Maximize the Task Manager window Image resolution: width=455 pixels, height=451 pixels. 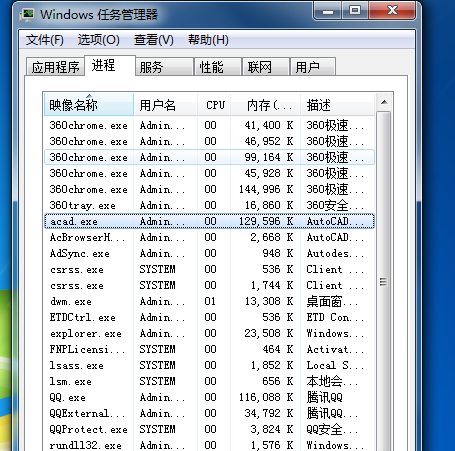pyautogui.click(x=355, y=11)
